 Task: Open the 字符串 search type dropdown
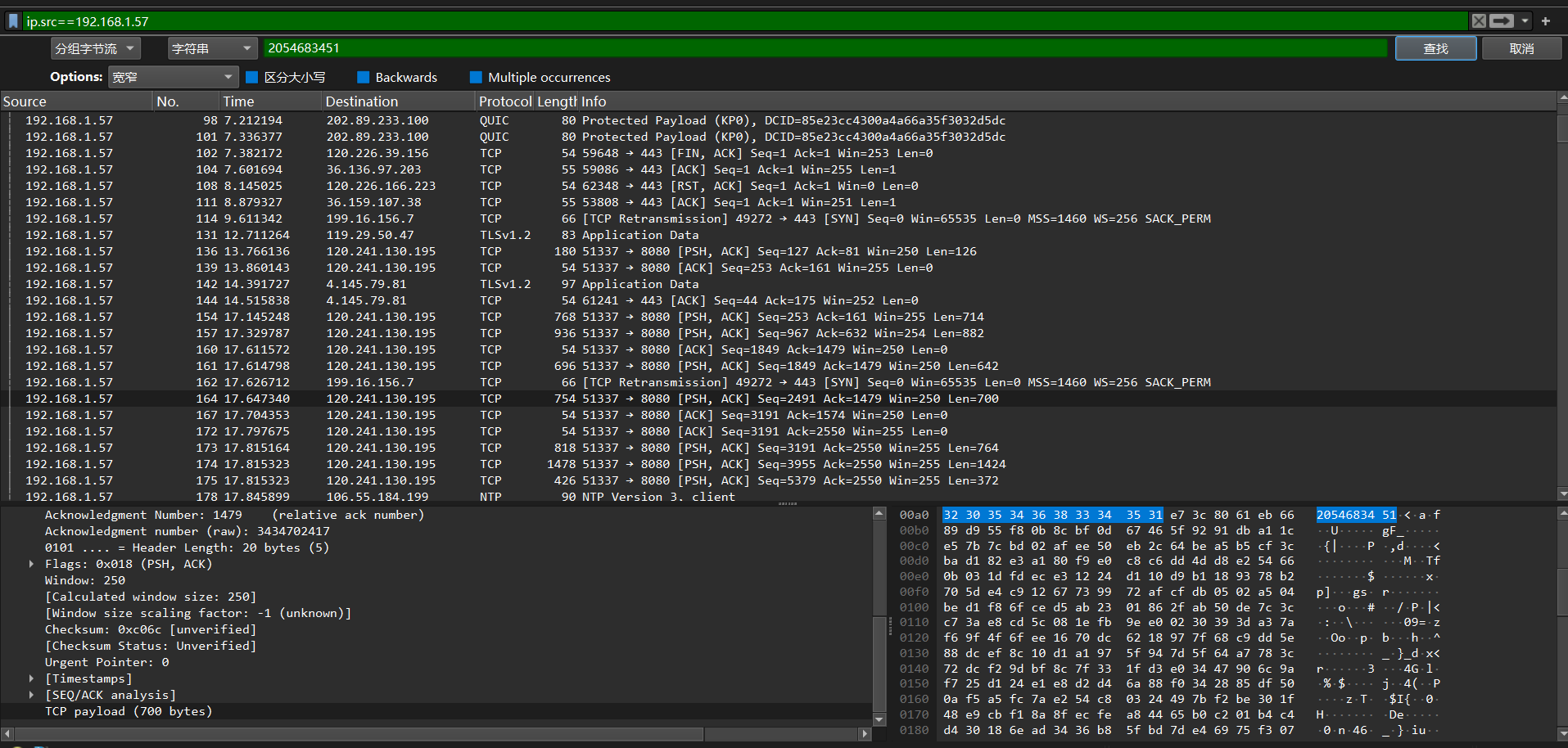pyautogui.click(x=212, y=49)
